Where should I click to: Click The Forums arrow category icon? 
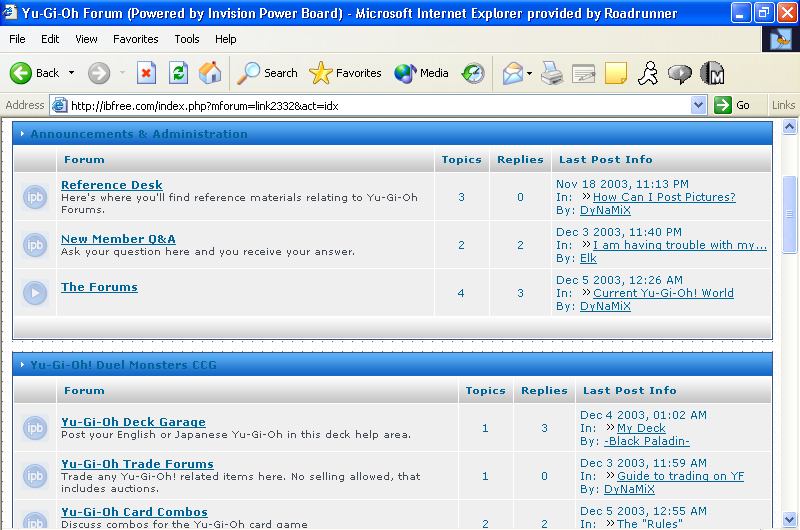coord(35,293)
